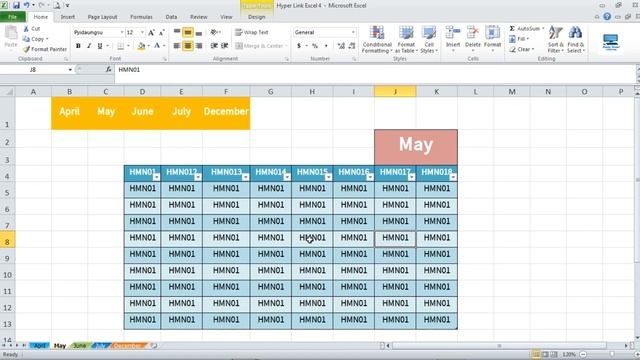
Task: Open Excel Help question mark
Action: coord(607,16)
